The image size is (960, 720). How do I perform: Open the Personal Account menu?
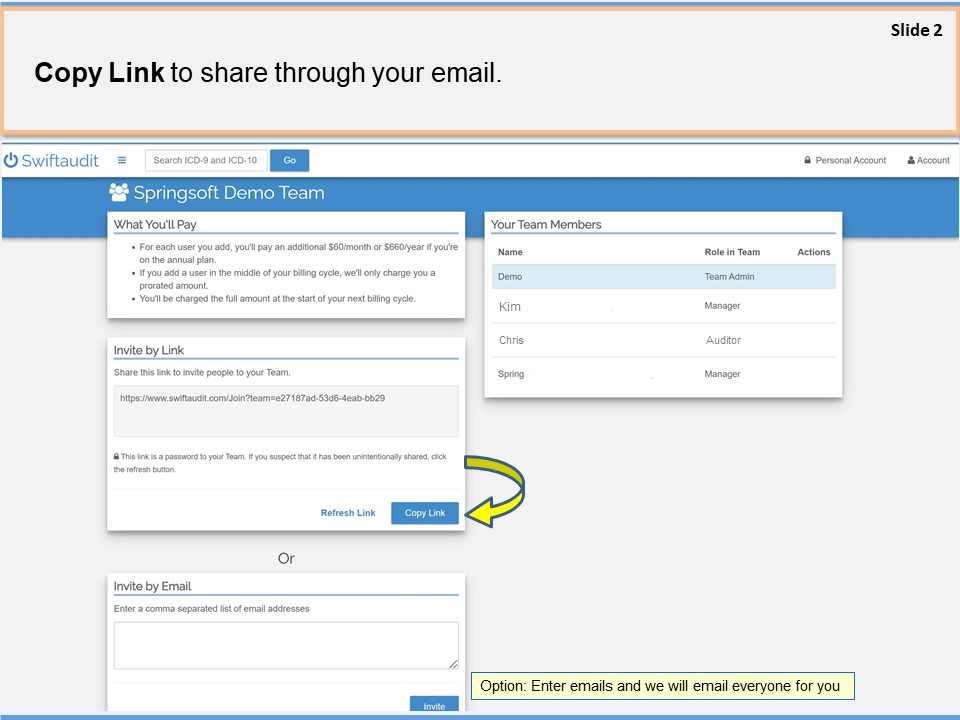pyautogui.click(x=850, y=160)
